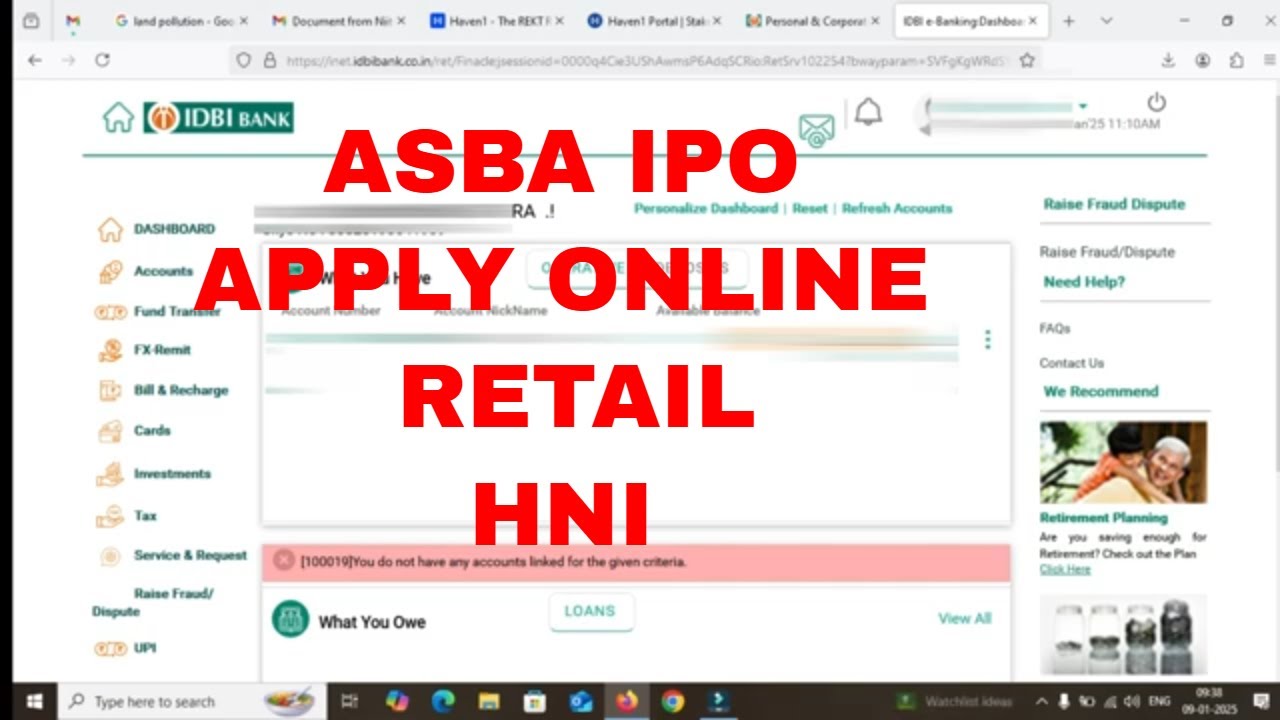Click the IDBI BANK logo
1280x720 pixels.
(x=218, y=118)
